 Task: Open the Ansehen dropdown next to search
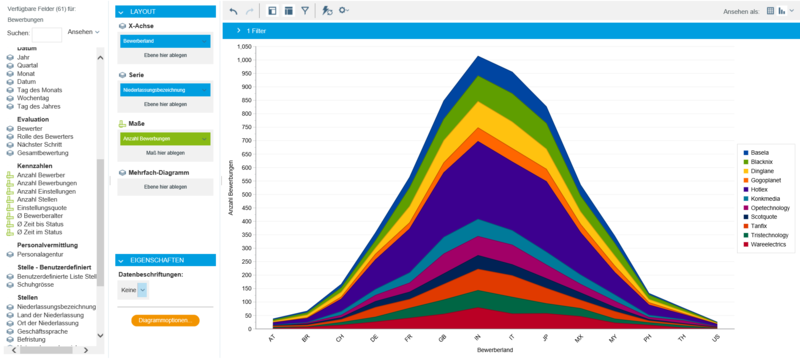(x=83, y=32)
